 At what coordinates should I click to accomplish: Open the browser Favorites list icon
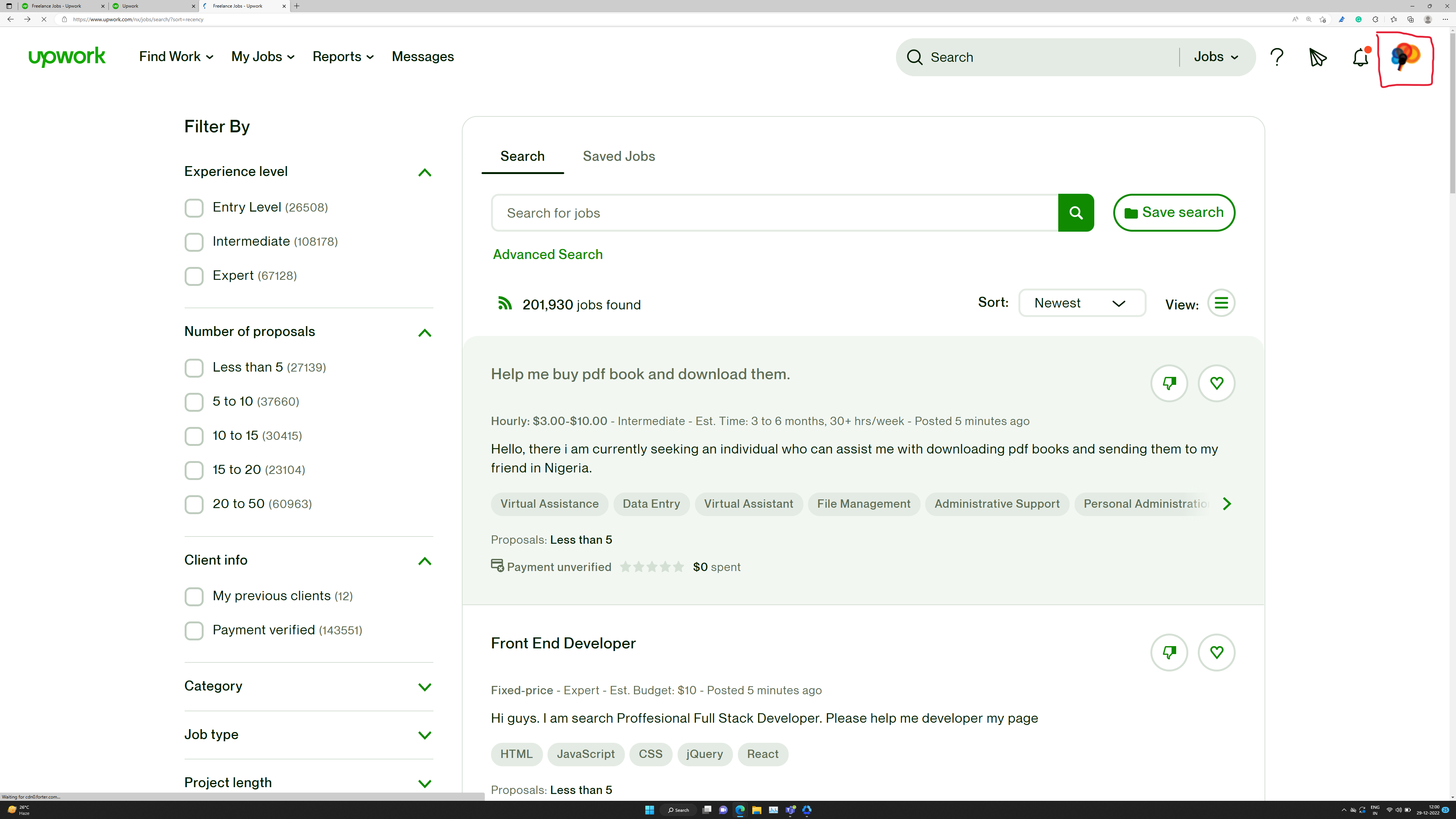[1393, 19]
